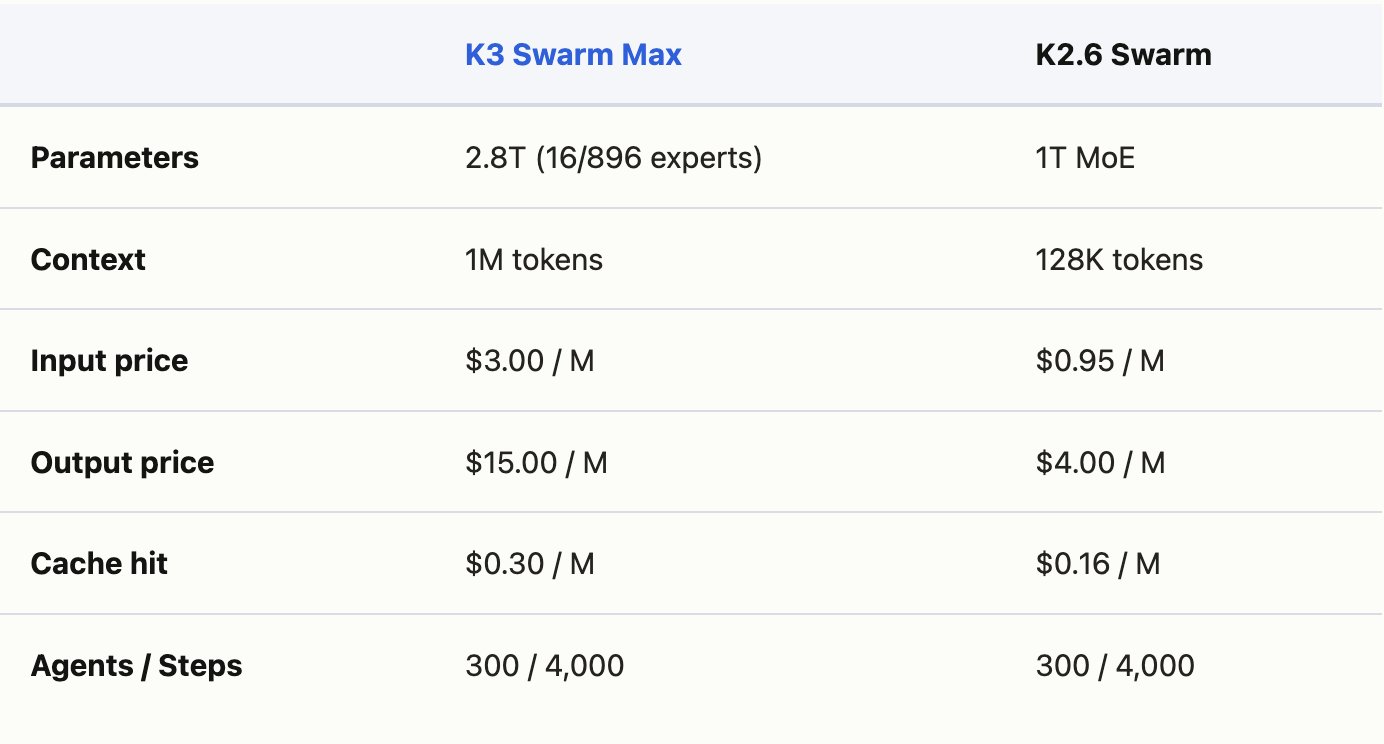1384x744 pixels.
Task: Select the Output price row label
Action: point(122,463)
